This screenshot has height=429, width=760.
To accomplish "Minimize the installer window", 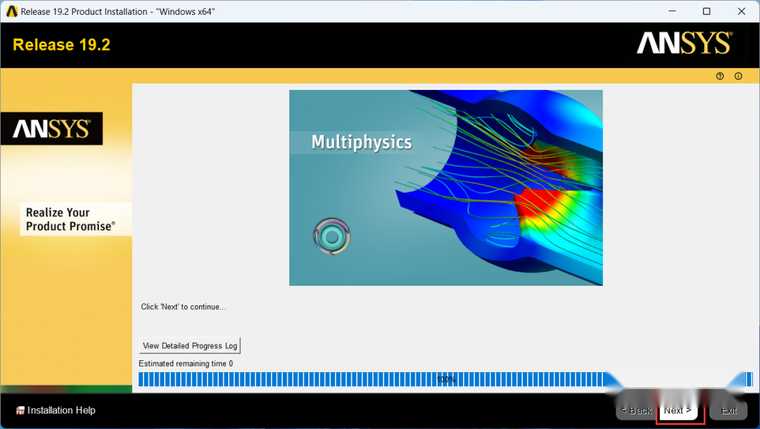I will tap(672, 11).
